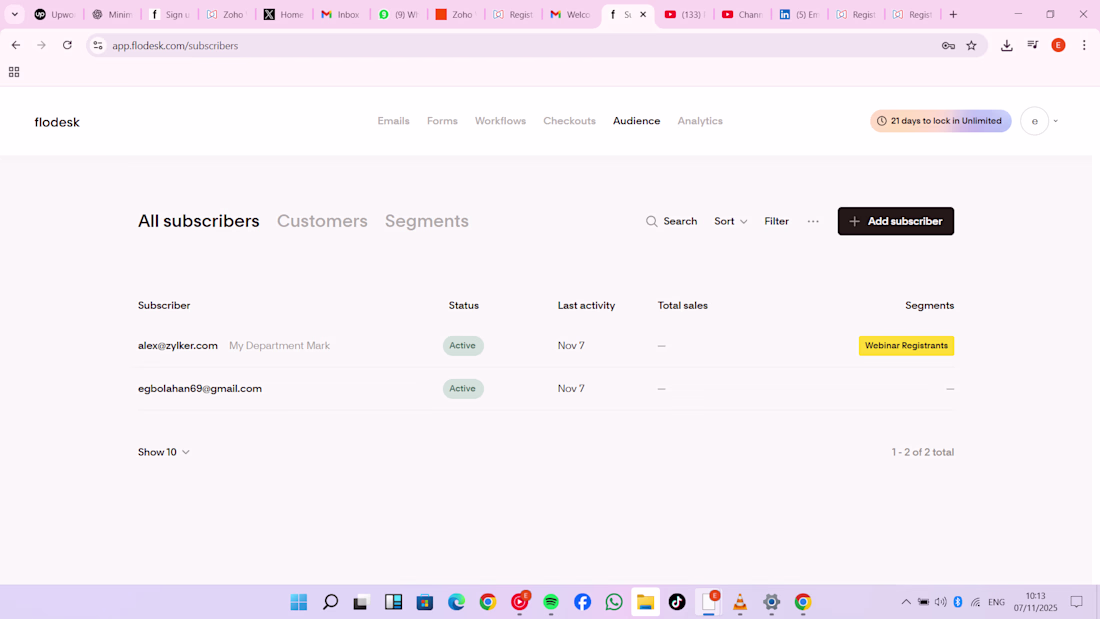Show hidden system tray icons chevron
This screenshot has height=619, width=1100.
point(906,602)
